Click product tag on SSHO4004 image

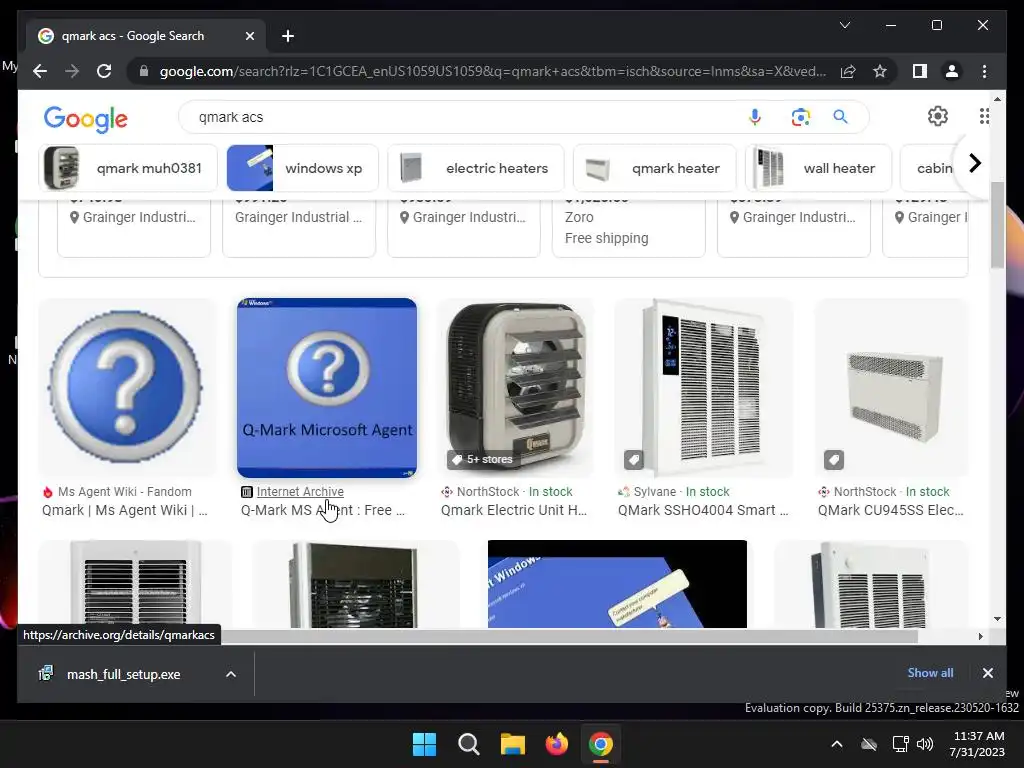tap(633, 460)
